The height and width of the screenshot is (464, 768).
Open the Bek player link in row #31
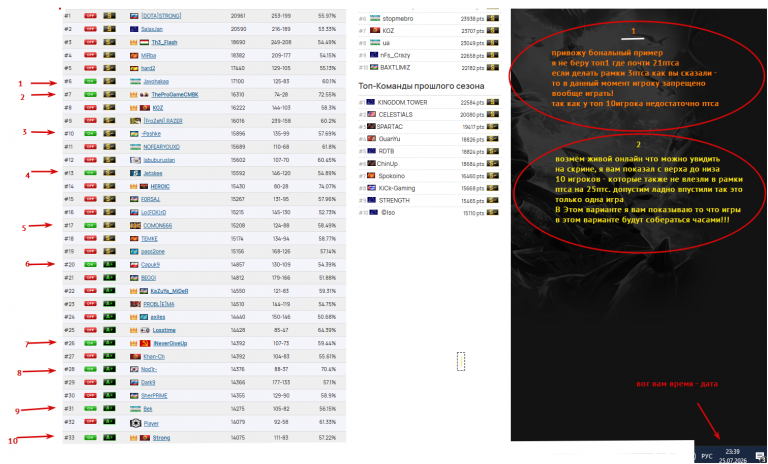click(147, 409)
